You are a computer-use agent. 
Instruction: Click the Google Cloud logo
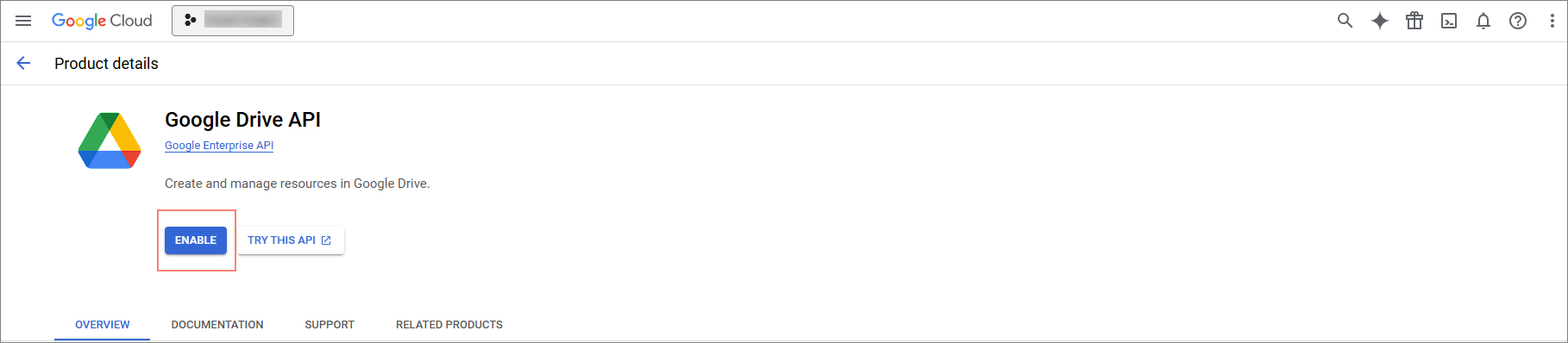(102, 21)
